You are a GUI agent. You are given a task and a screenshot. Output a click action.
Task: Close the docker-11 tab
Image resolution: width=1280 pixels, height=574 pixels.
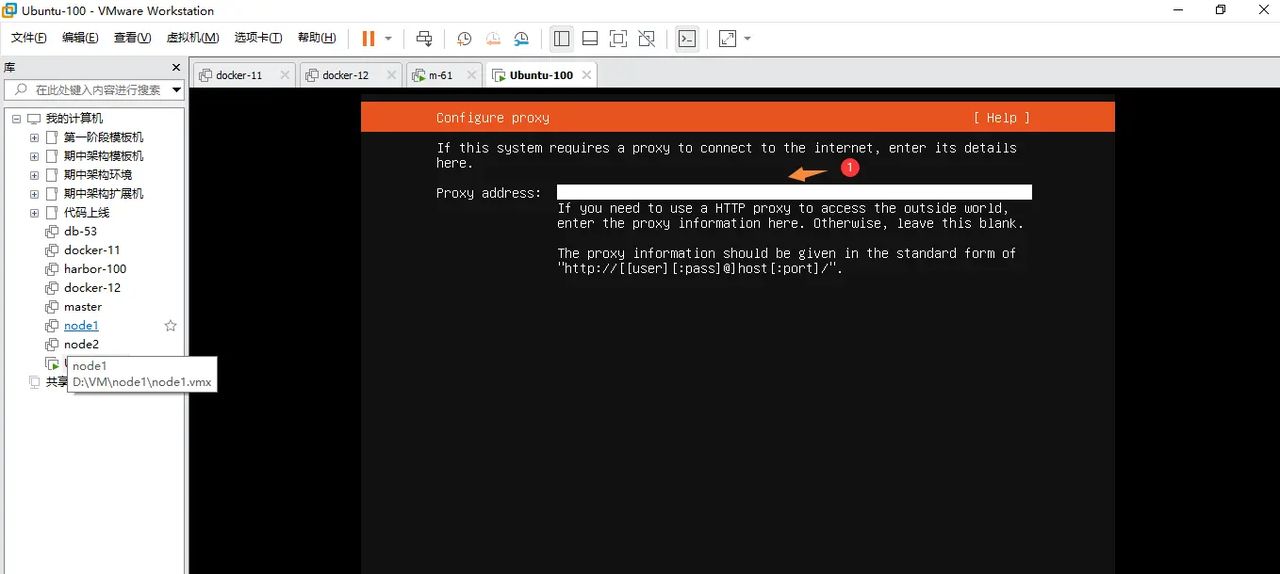click(x=285, y=75)
